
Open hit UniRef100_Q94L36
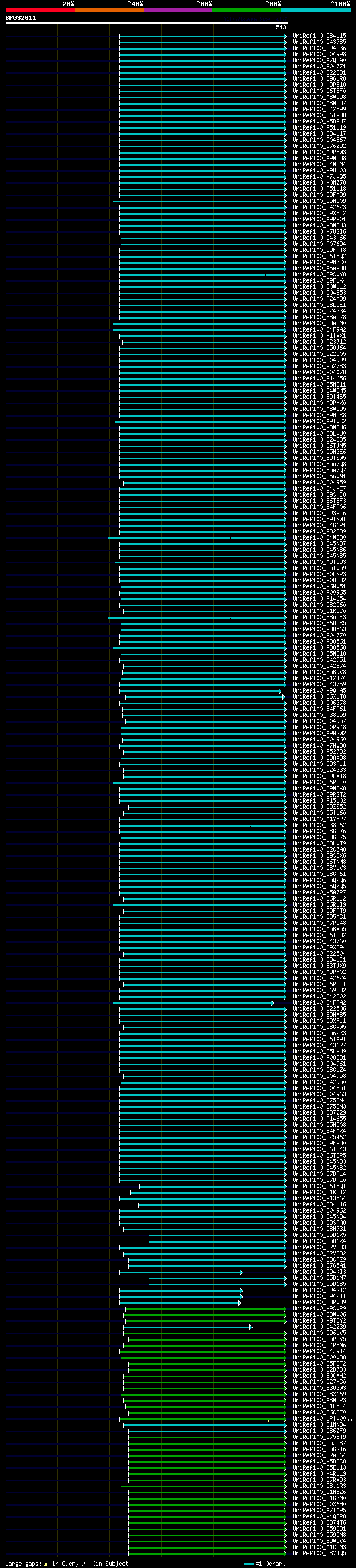(319, 48)
